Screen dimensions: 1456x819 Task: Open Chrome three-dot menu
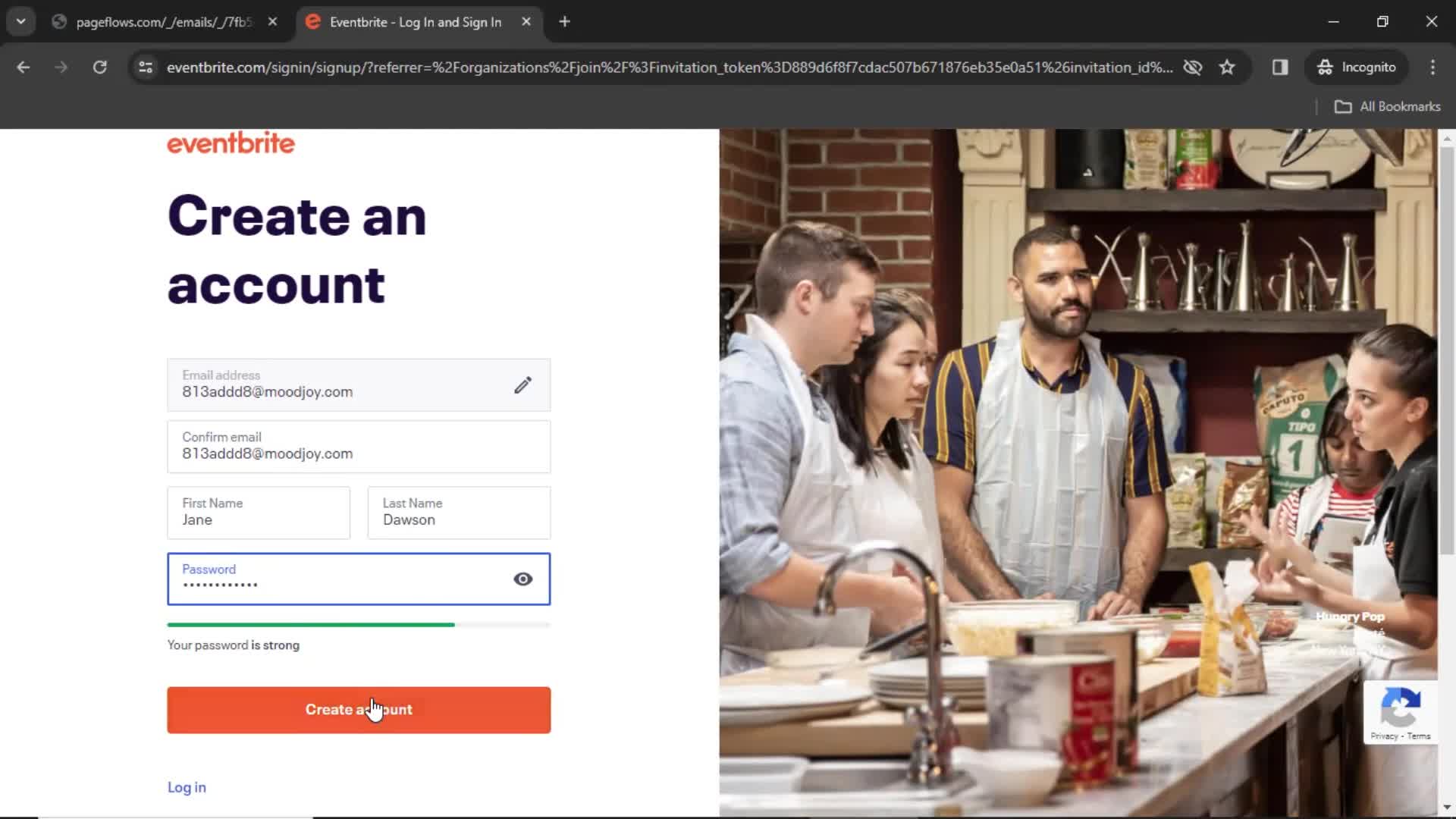point(1432,67)
